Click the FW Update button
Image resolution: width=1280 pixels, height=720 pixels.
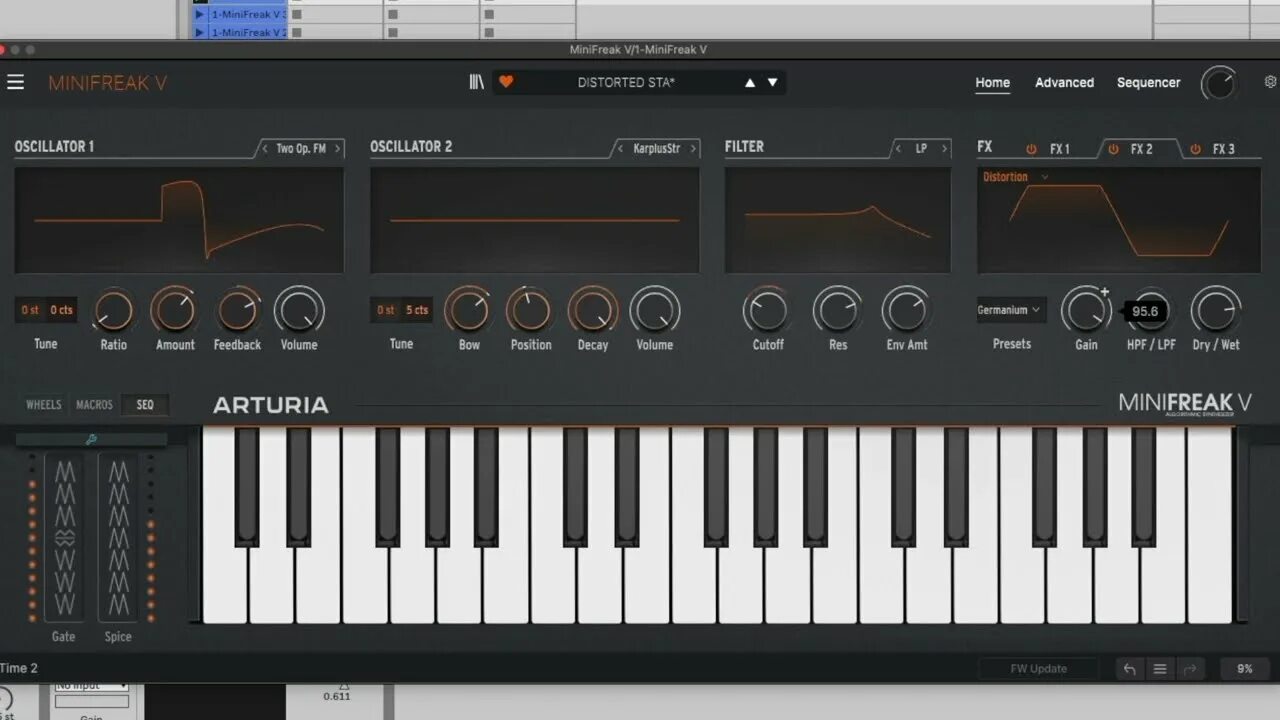point(1039,669)
